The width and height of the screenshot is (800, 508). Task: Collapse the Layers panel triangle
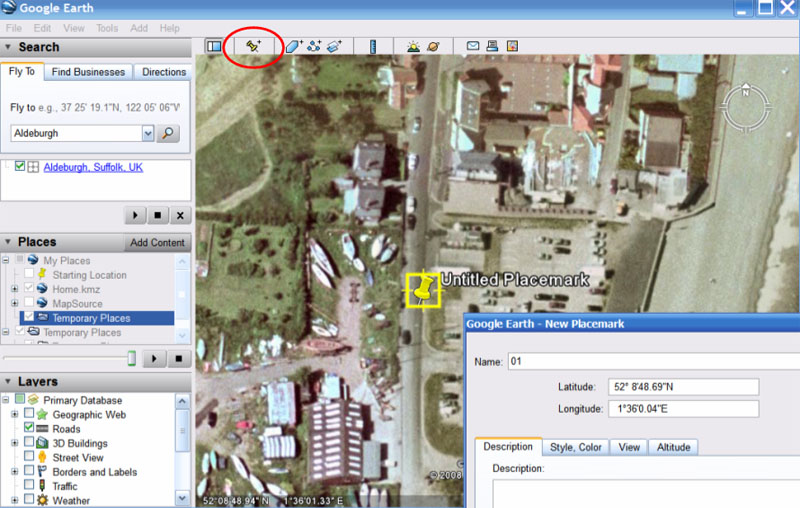tap(8, 381)
